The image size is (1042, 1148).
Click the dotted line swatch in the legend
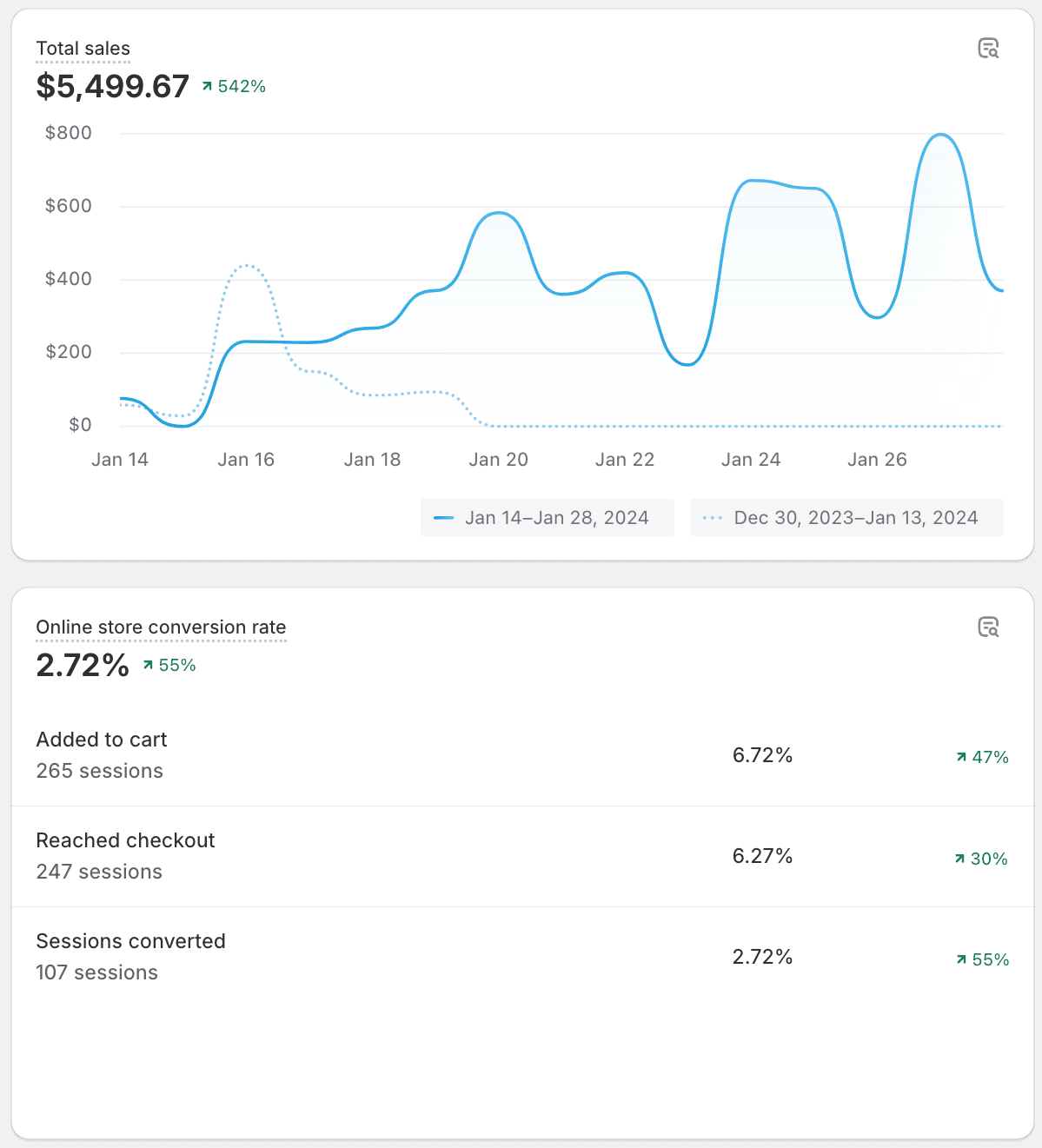(713, 518)
